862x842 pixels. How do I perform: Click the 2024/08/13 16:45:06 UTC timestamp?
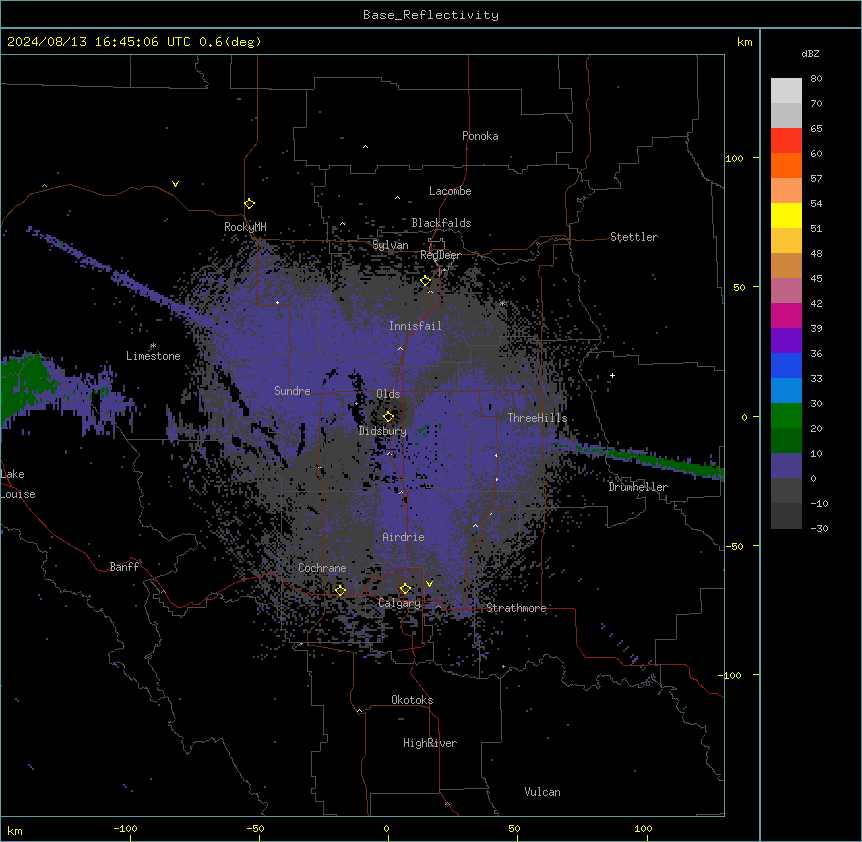pos(134,42)
